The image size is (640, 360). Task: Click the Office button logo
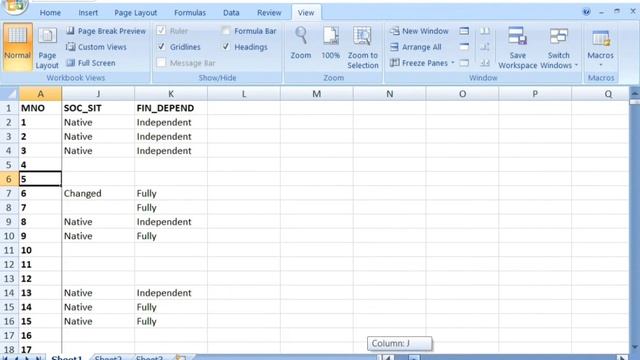tap(15, 6)
